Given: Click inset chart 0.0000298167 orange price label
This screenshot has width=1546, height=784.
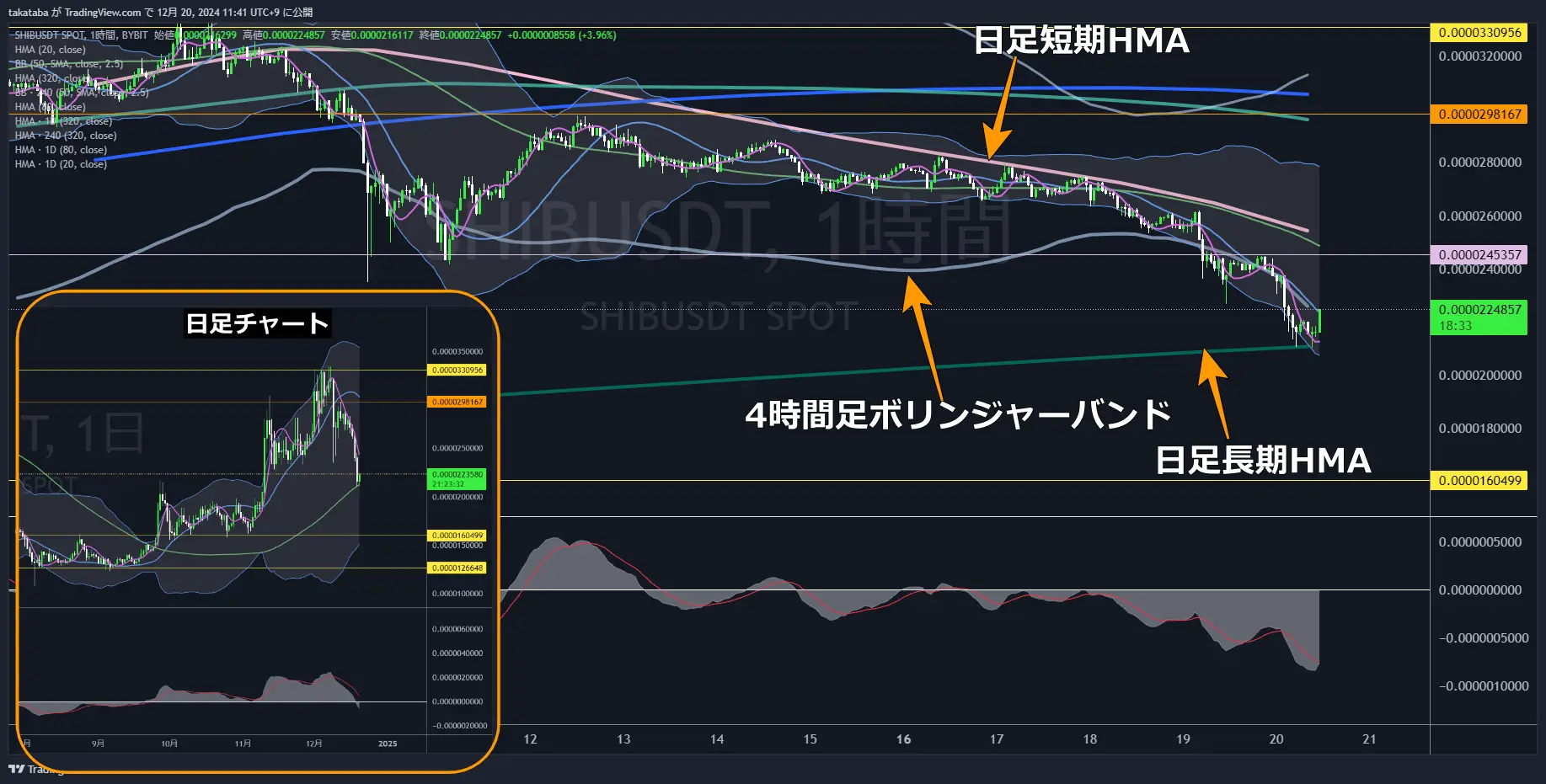Looking at the screenshot, I should coord(457,403).
